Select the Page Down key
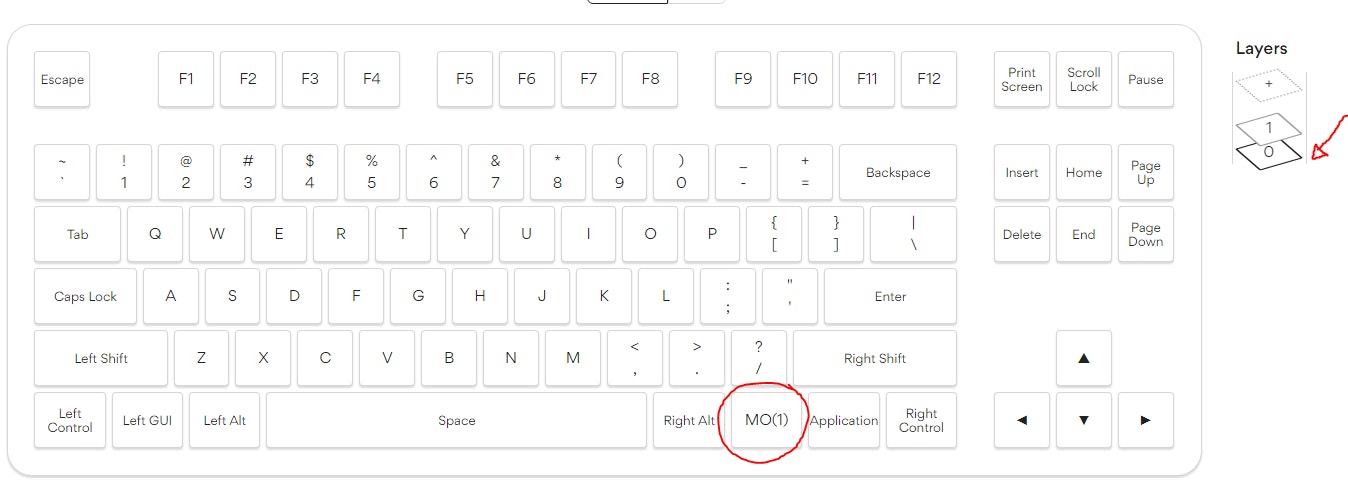 coord(1145,234)
